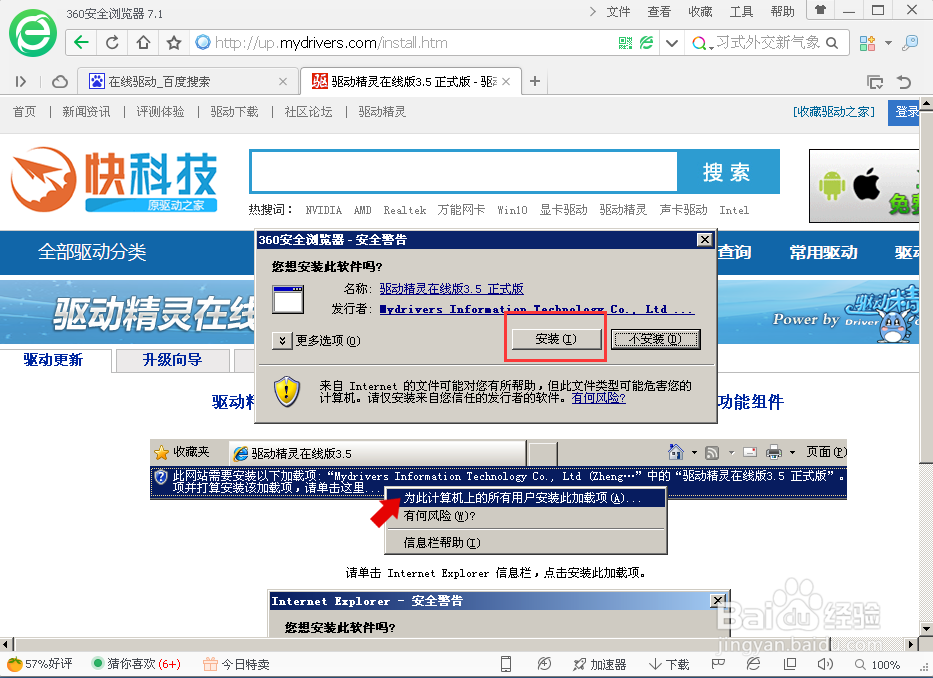Reload the page with the refresh icon

pyautogui.click(x=112, y=43)
